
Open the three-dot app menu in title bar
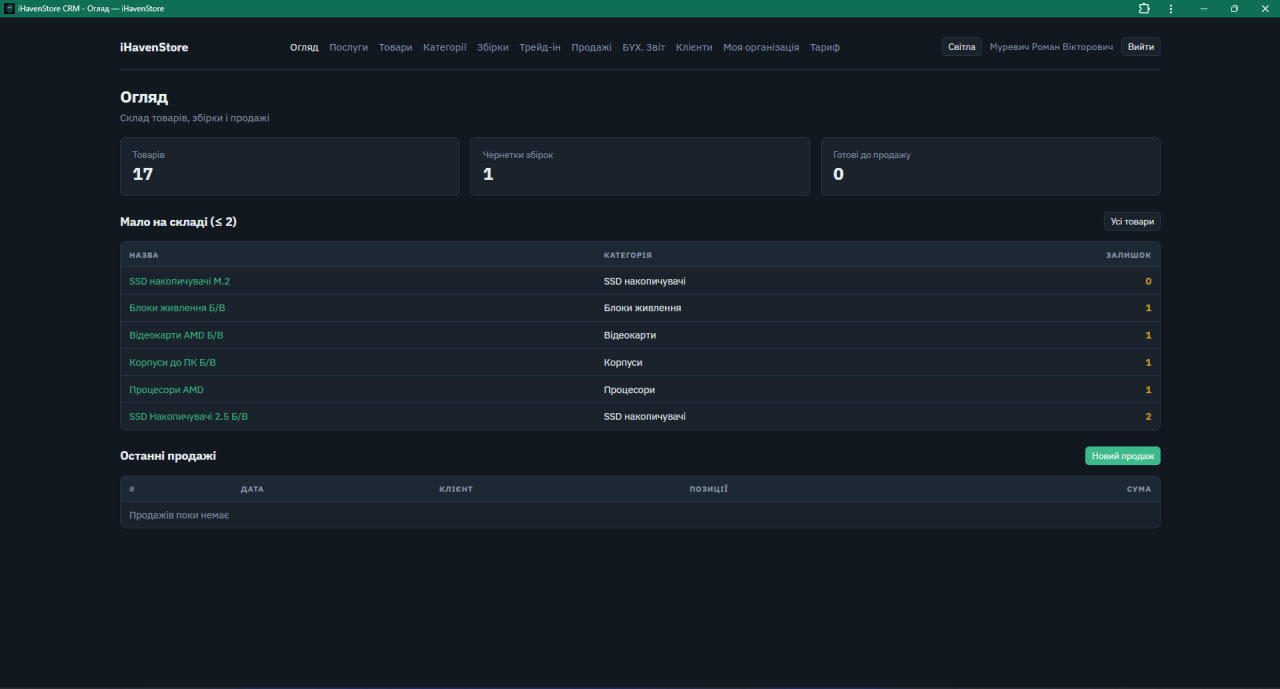coord(1171,8)
